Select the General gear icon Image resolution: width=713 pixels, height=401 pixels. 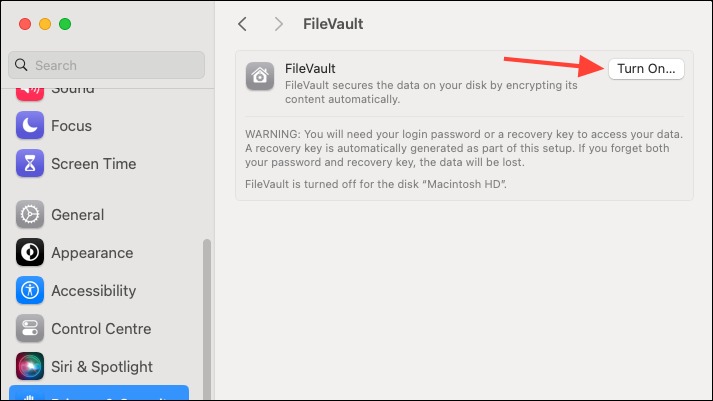[x=30, y=214]
